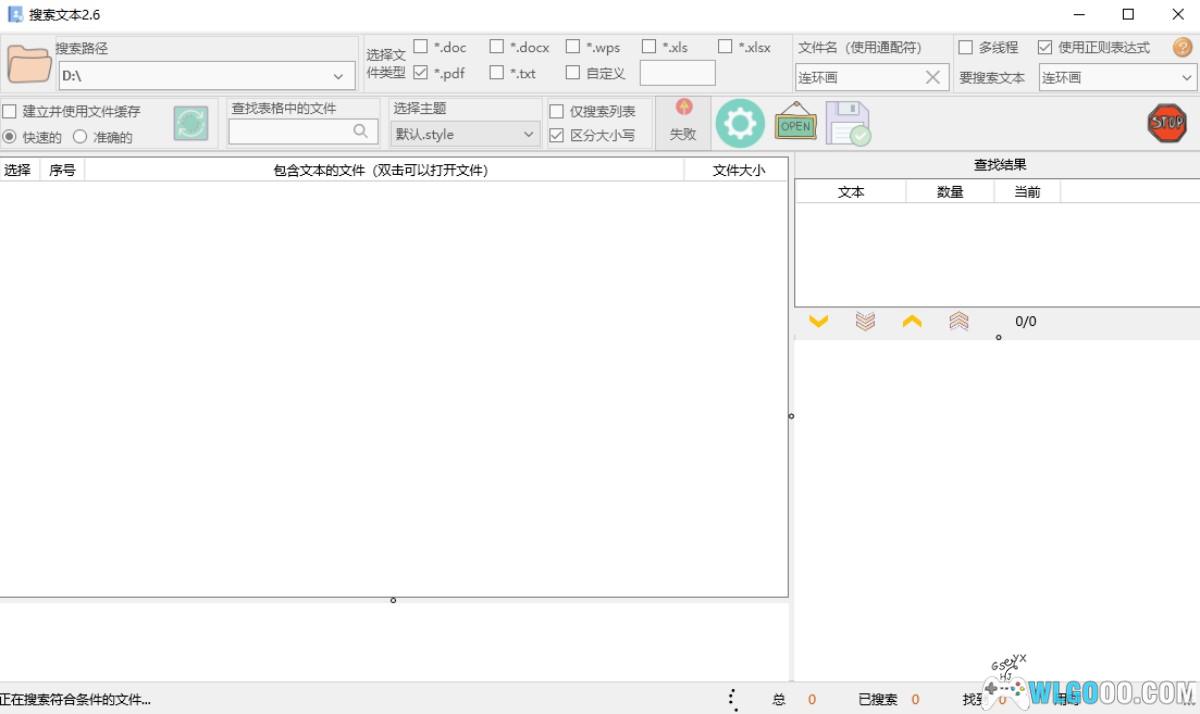The height and width of the screenshot is (714, 1200).
Task: Clear the file name field with X
Action: (932, 77)
